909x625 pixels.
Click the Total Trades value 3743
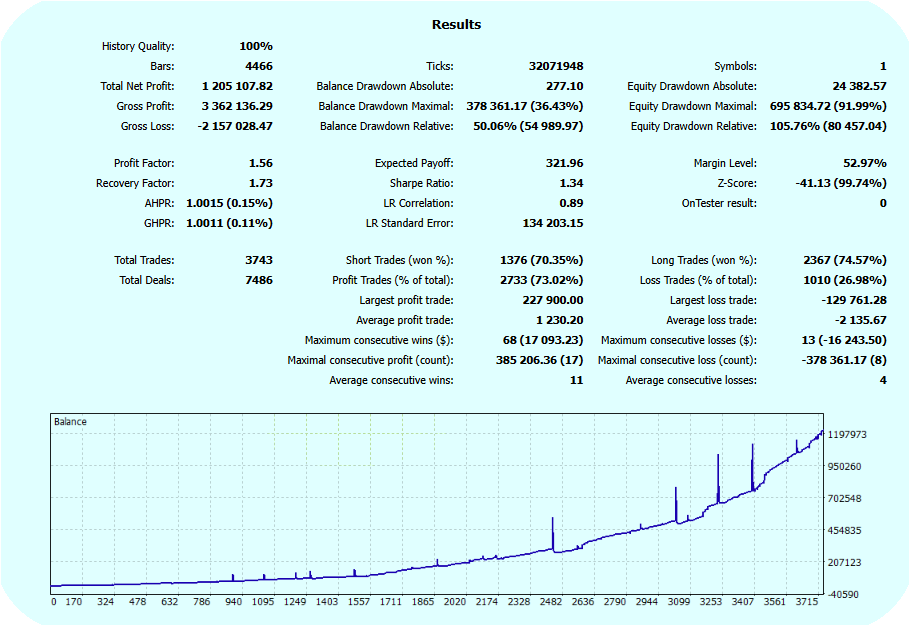pyautogui.click(x=257, y=260)
